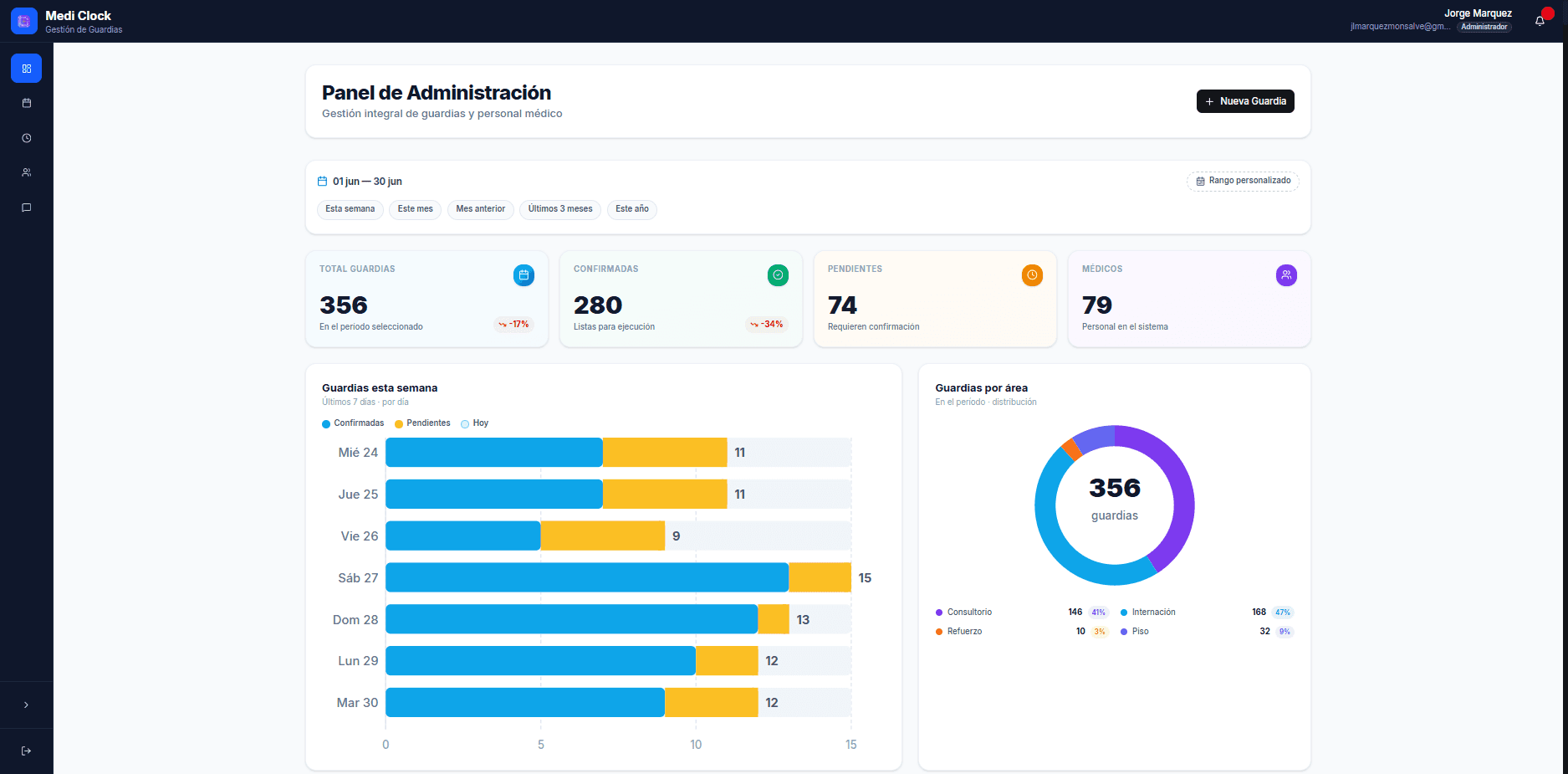
Task: Toggle Confirmadas legend in weekly chart
Action: pyautogui.click(x=353, y=423)
